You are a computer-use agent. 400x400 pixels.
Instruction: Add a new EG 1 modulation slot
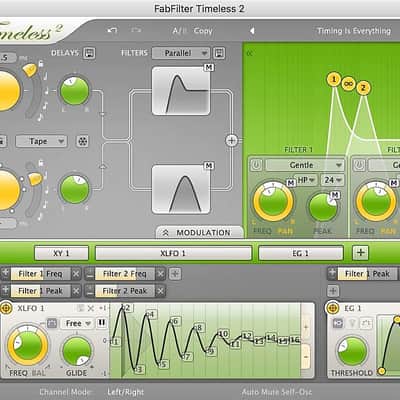point(333,291)
